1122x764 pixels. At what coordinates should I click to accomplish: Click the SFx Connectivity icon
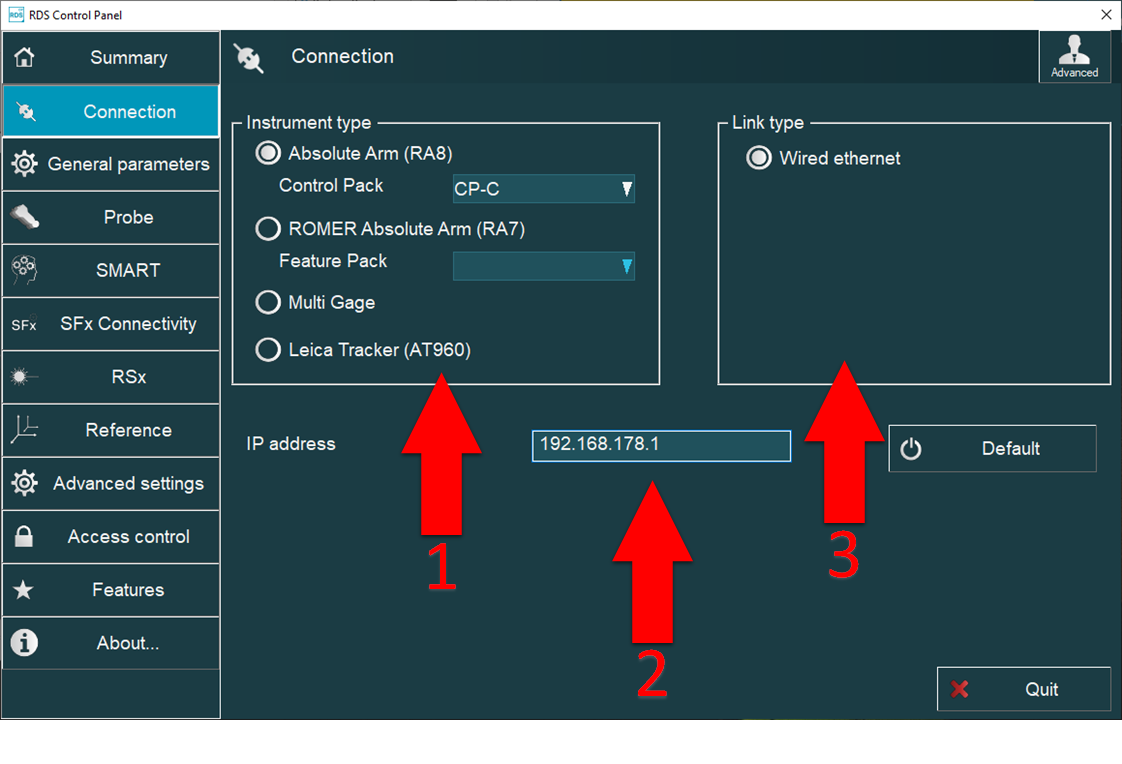[x=24, y=324]
